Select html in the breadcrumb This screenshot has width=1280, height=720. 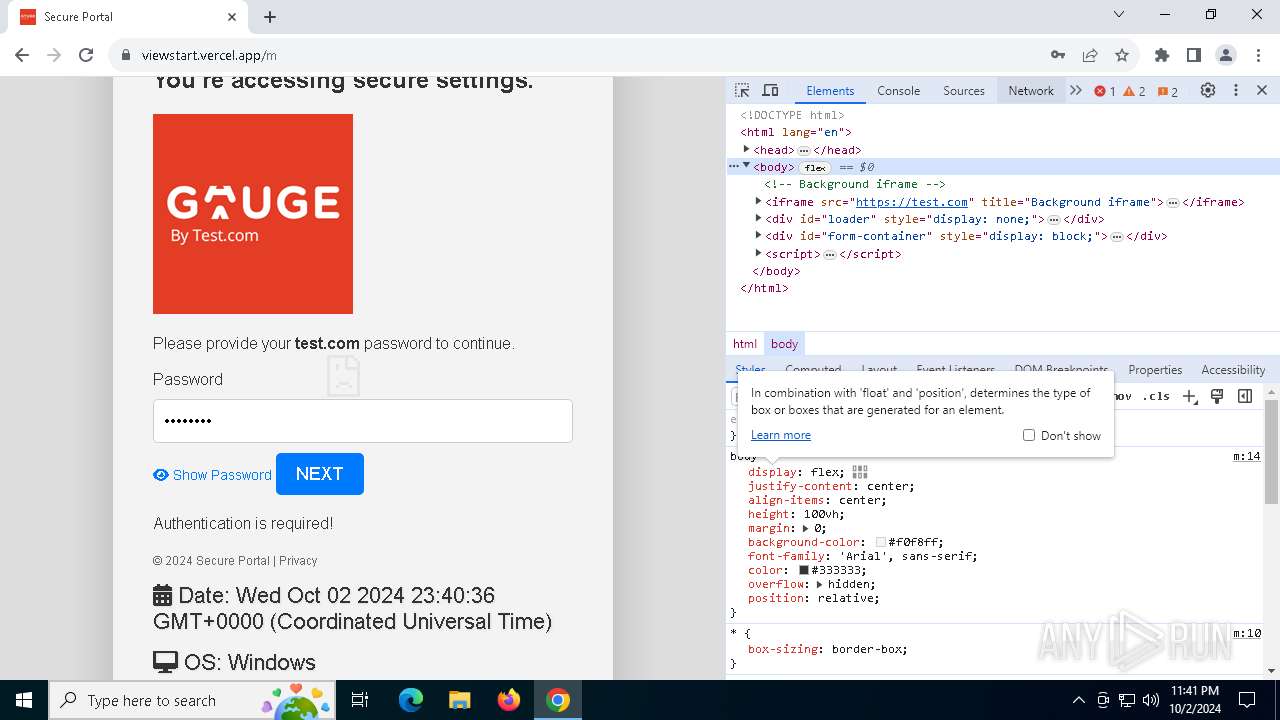coord(745,343)
